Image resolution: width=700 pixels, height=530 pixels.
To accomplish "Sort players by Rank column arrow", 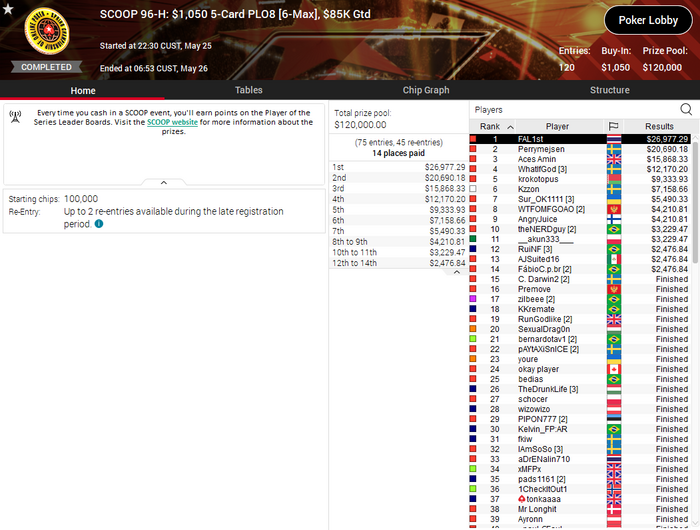I will pos(510,127).
